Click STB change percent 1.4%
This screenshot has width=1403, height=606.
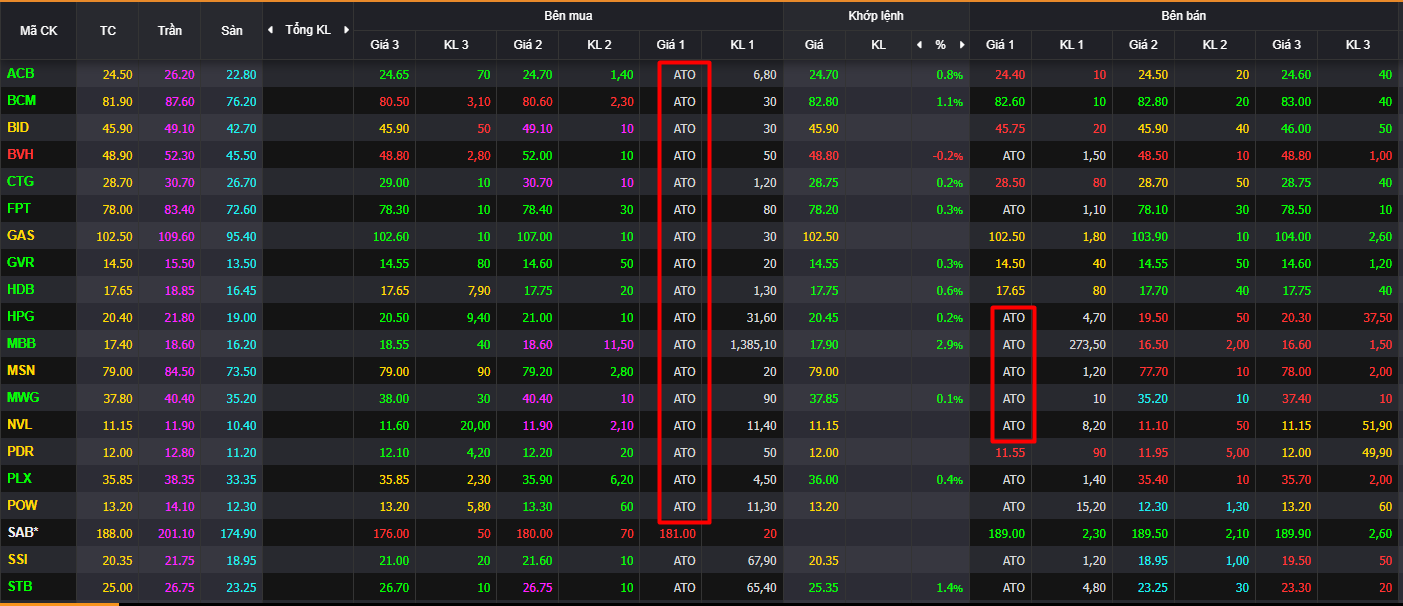click(949, 587)
